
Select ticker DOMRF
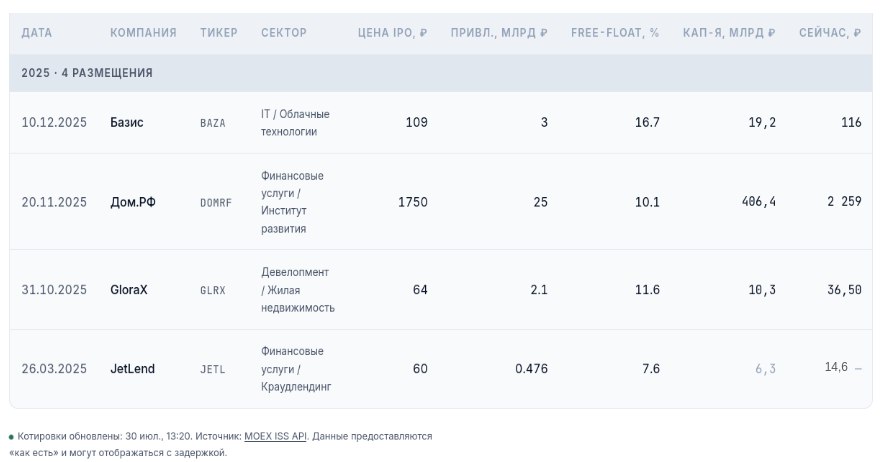[216, 202]
